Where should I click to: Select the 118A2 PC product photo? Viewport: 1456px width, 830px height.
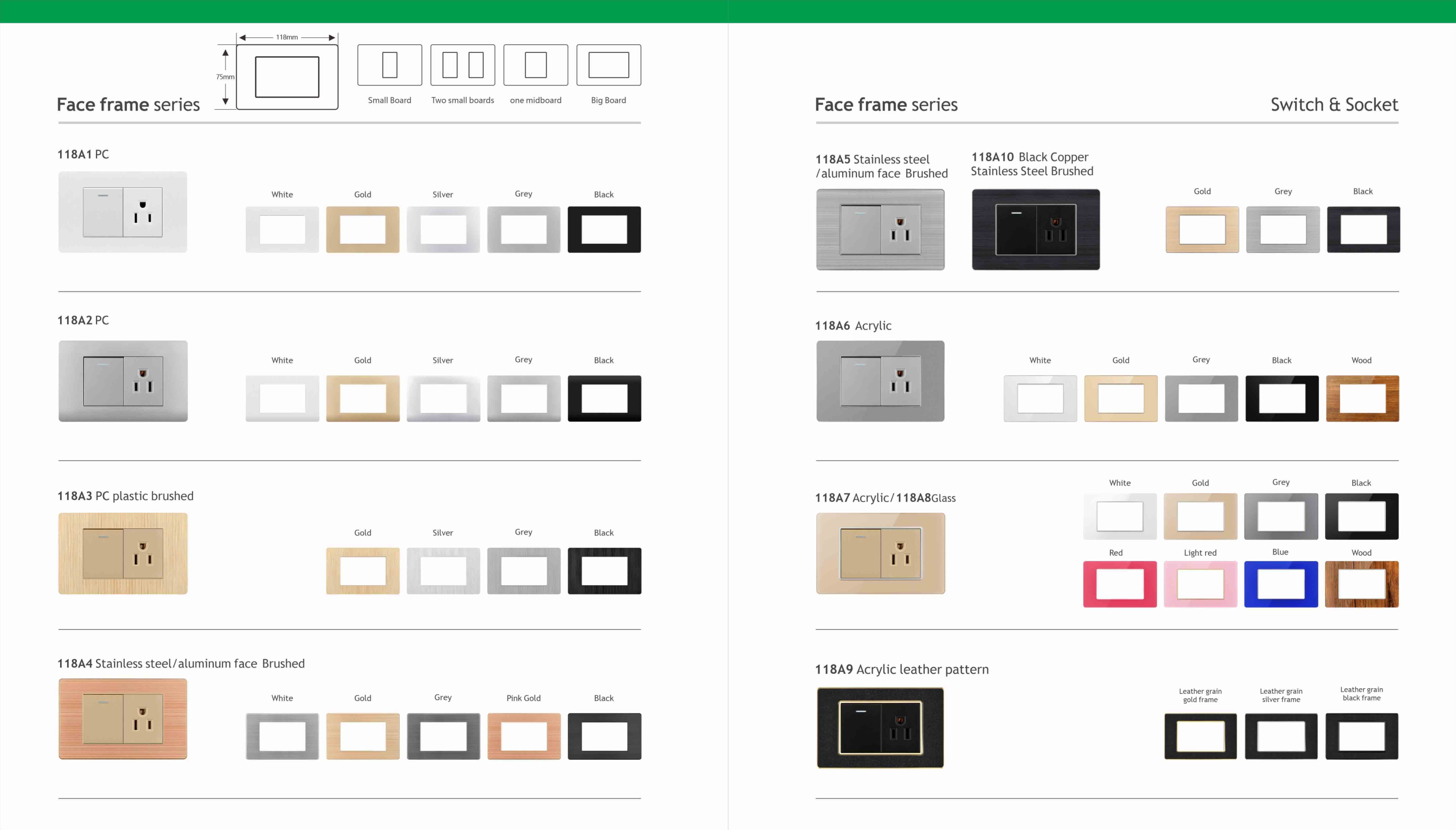123,381
